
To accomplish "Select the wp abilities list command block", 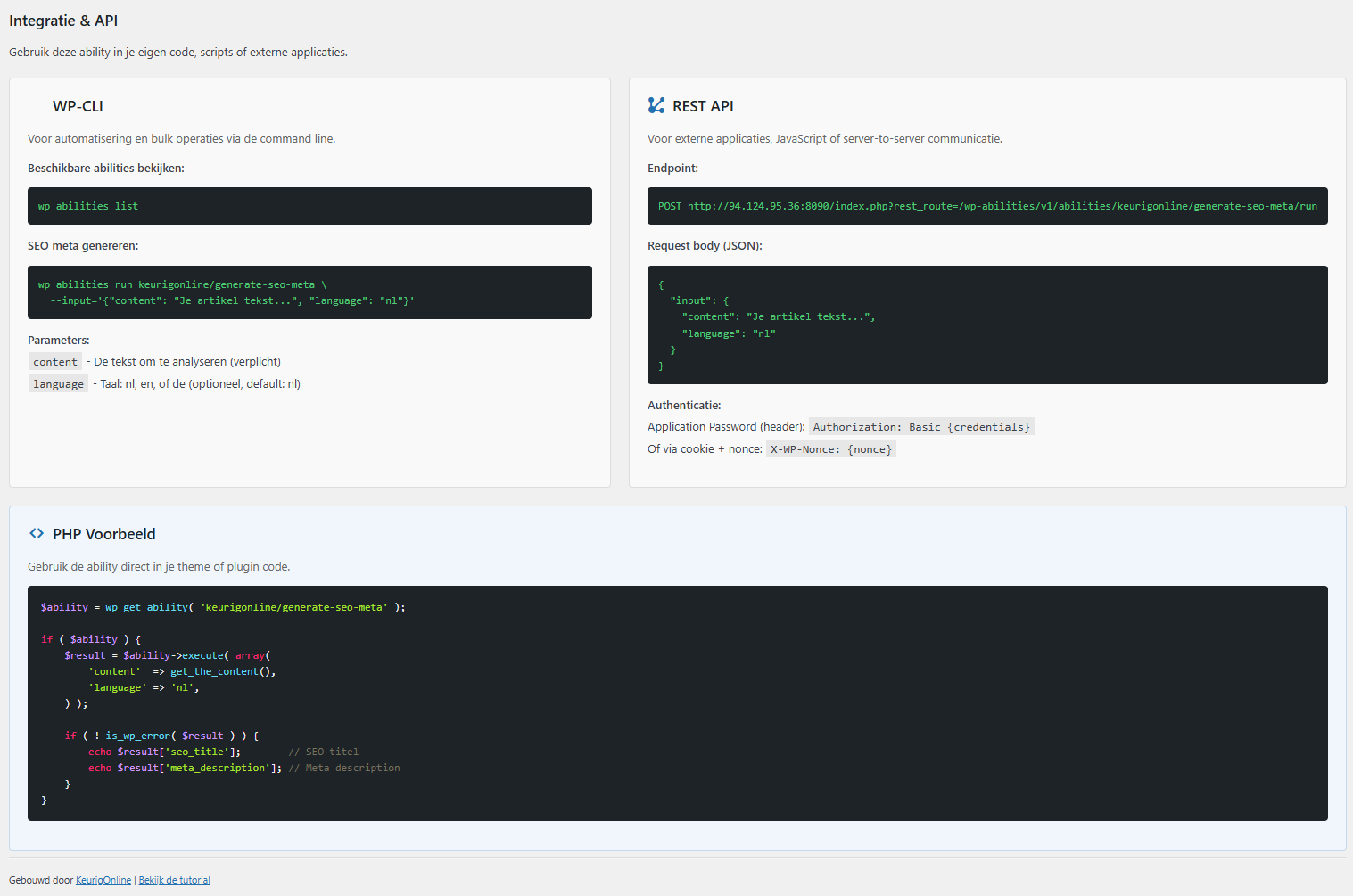I will [x=309, y=205].
